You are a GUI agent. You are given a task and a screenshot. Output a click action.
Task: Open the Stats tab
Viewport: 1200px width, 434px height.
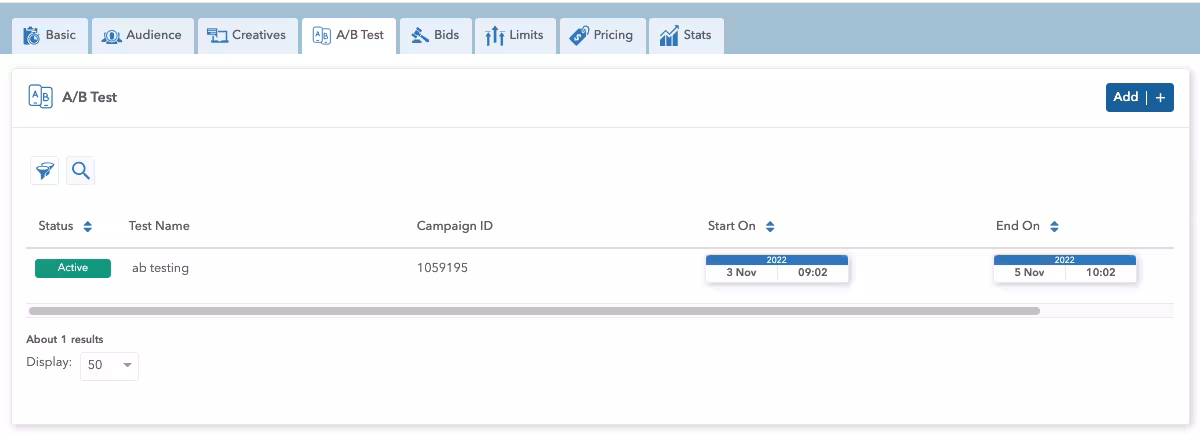(x=686, y=36)
